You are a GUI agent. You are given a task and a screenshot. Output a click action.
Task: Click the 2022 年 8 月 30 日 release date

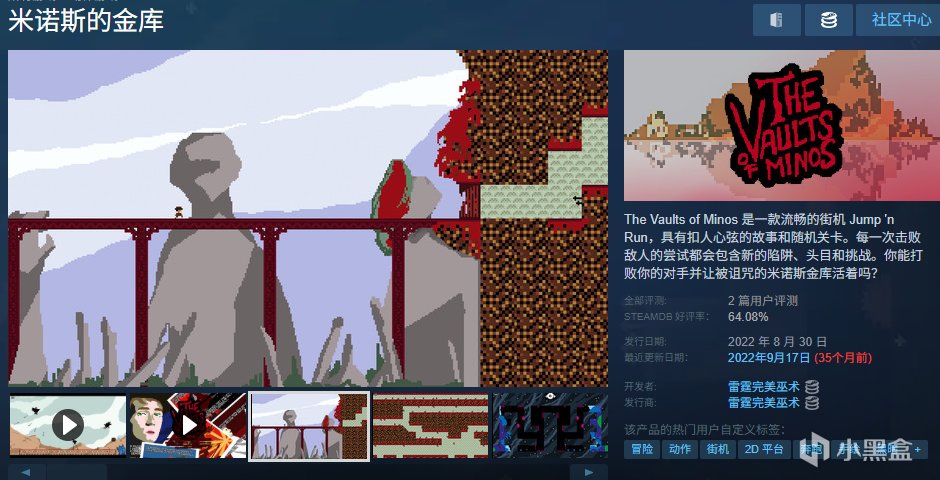coord(777,342)
